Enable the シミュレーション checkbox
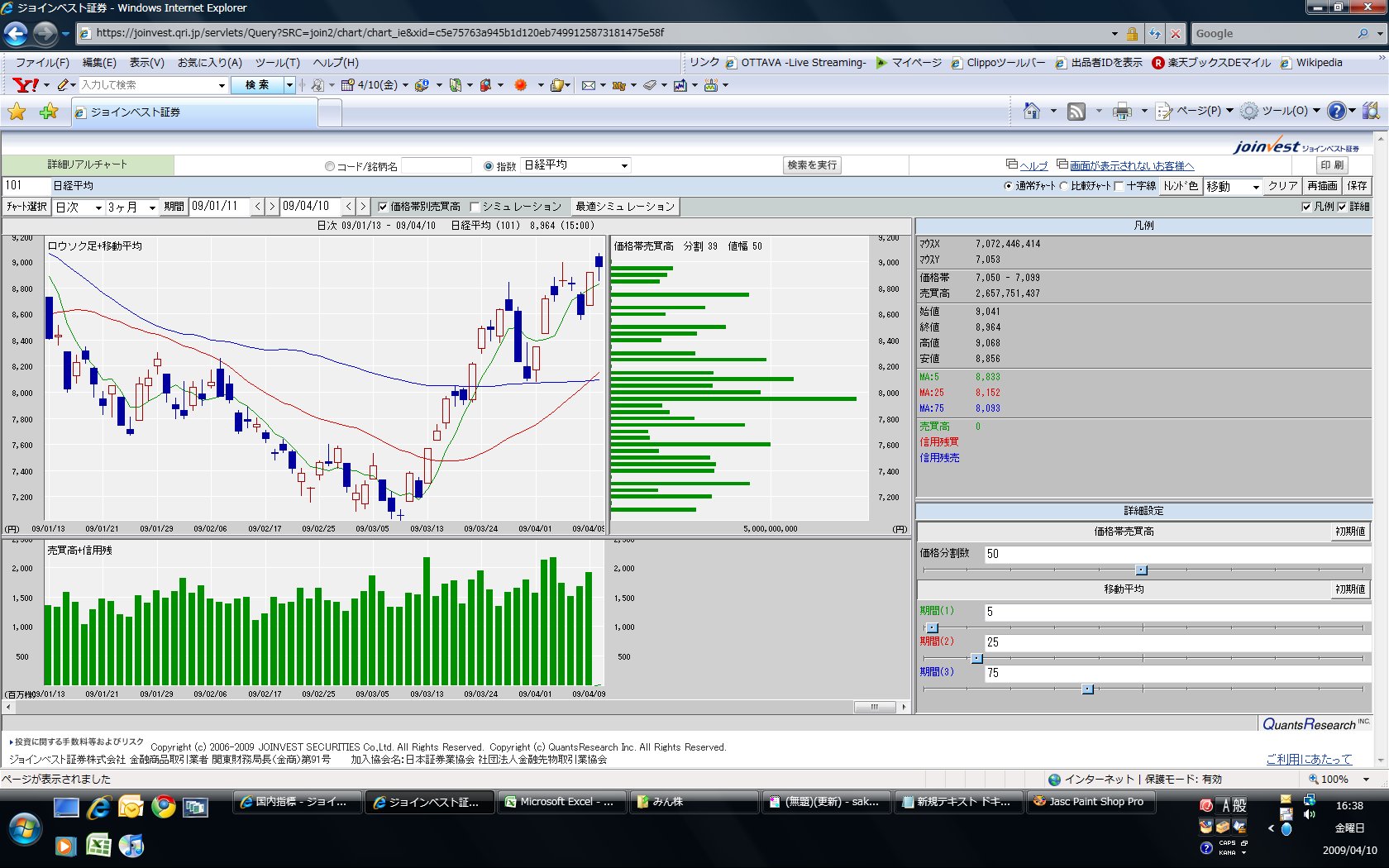Image resolution: width=1389 pixels, height=868 pixels. (x=475, y=207)
